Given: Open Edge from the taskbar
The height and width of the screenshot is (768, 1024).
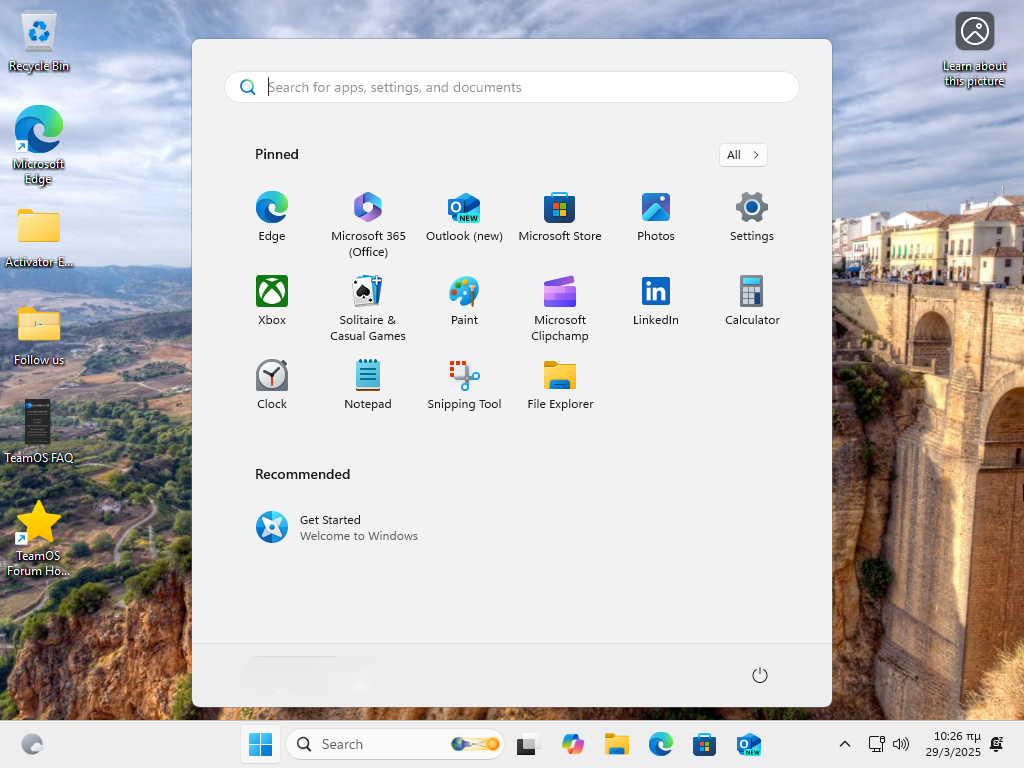Looking at the screenshot, I should point(661,744).
